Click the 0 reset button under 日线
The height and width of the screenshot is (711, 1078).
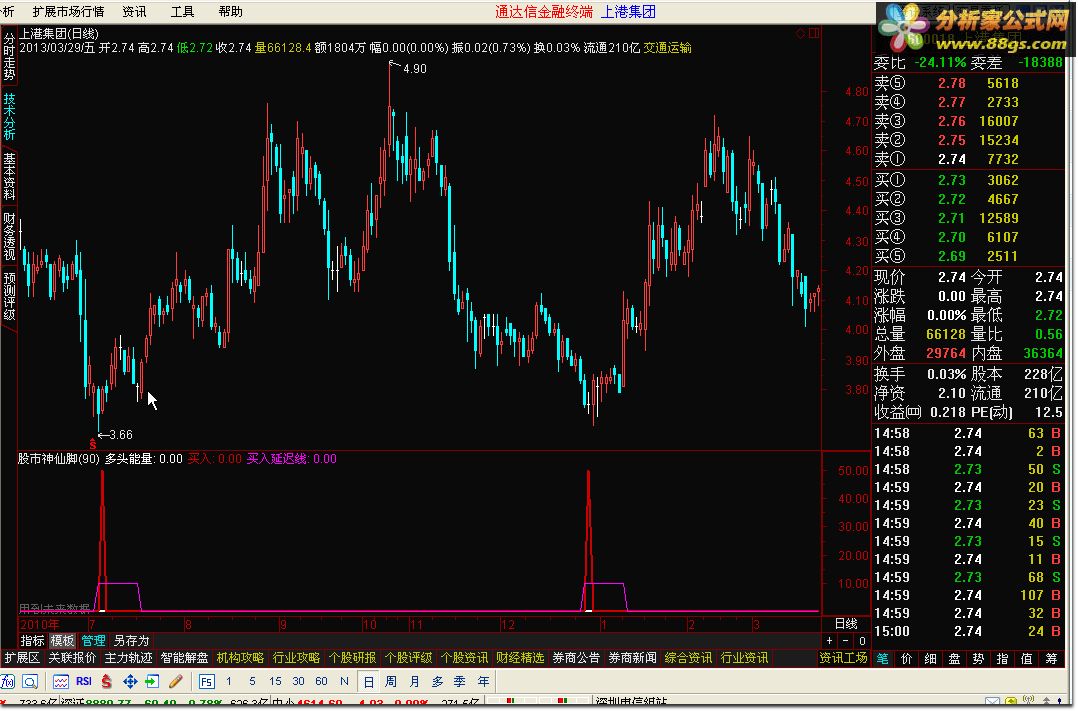point(862,641)
